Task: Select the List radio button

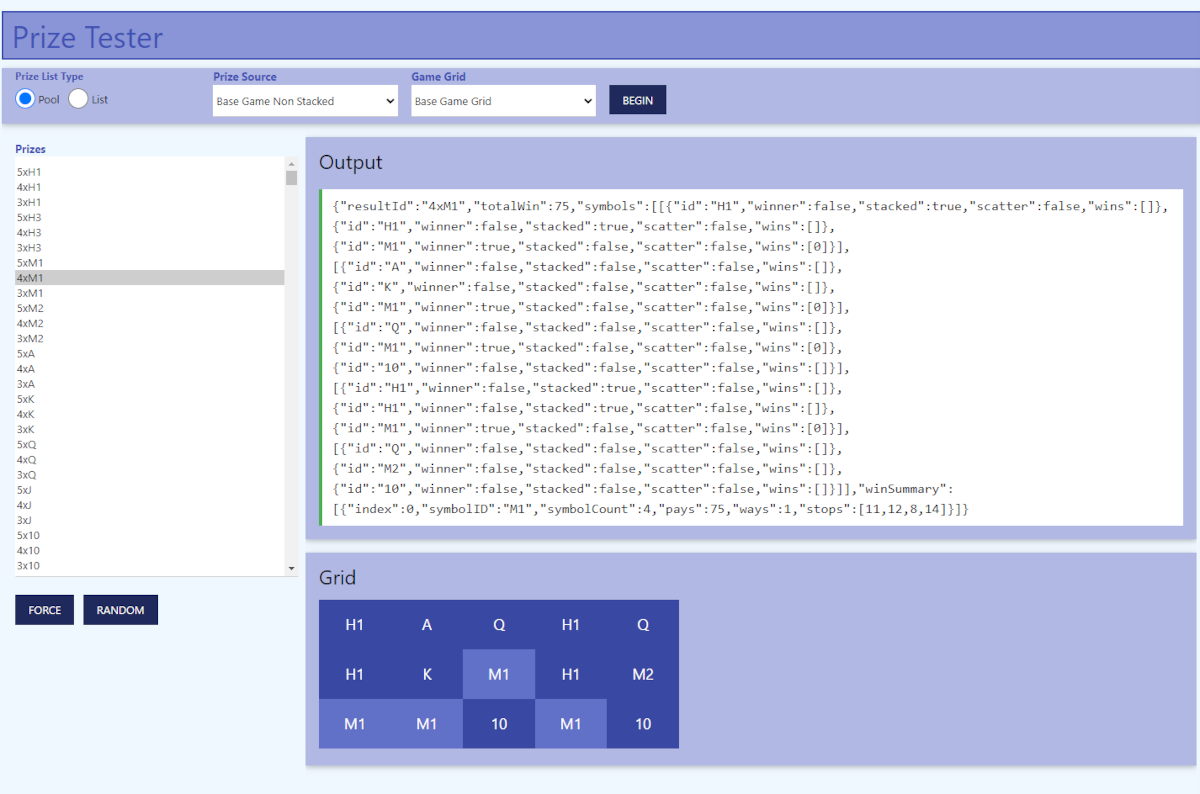Action: 79,99
